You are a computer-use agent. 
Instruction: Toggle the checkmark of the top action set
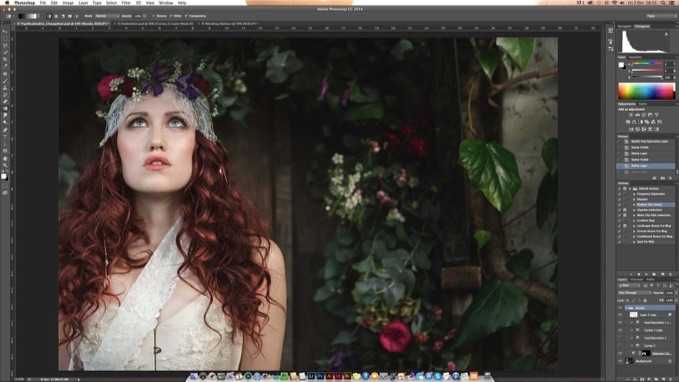(619, 189)
